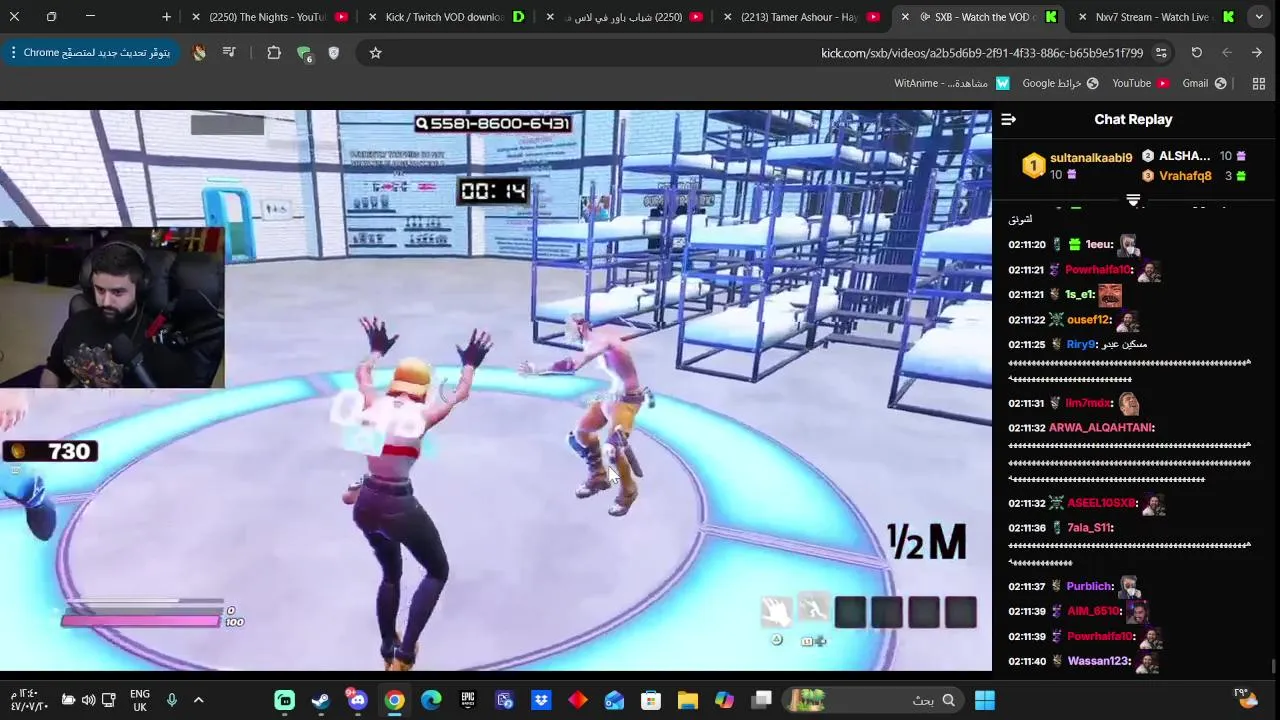
Task: Go back one page in Chrome
Action: point(1257,53)
